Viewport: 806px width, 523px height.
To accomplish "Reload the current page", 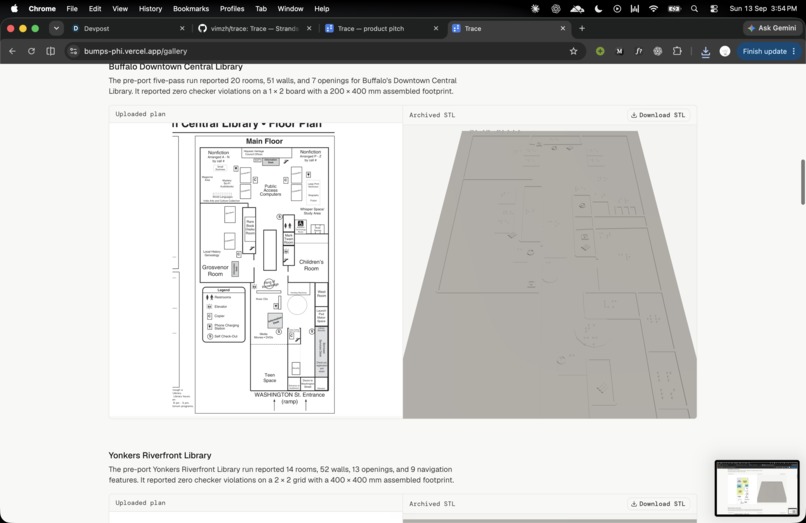I will coord(31,51).
